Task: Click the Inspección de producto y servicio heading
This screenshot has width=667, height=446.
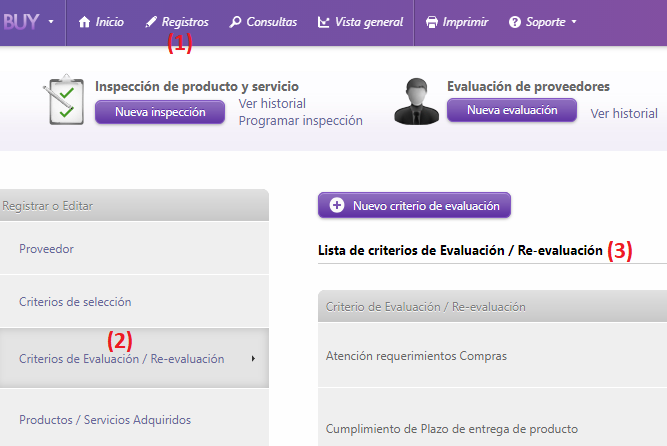Action: pos(197,86)
